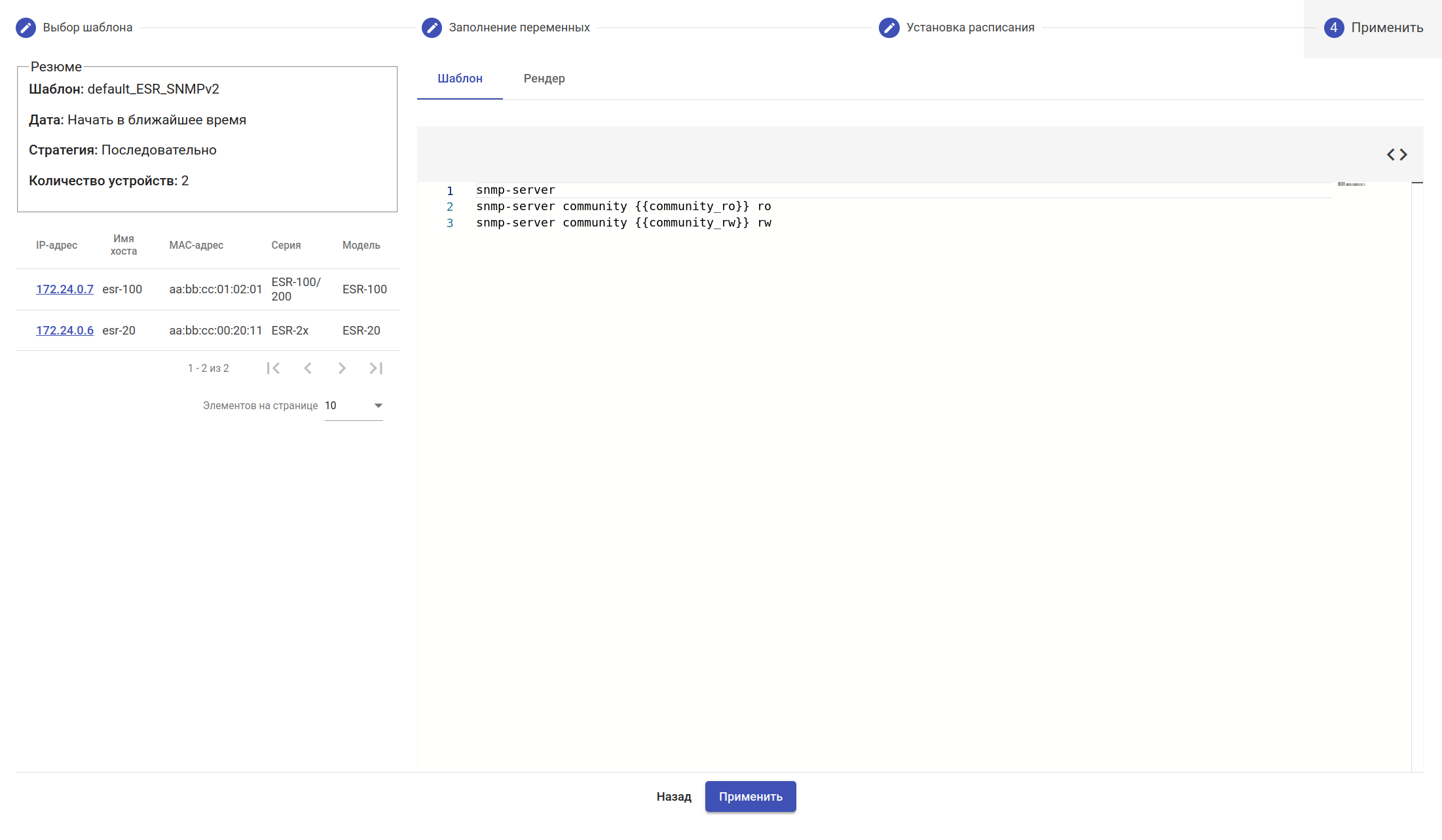
Task: Click step 4 circle icon Применить
Action: coord(1334,27)
